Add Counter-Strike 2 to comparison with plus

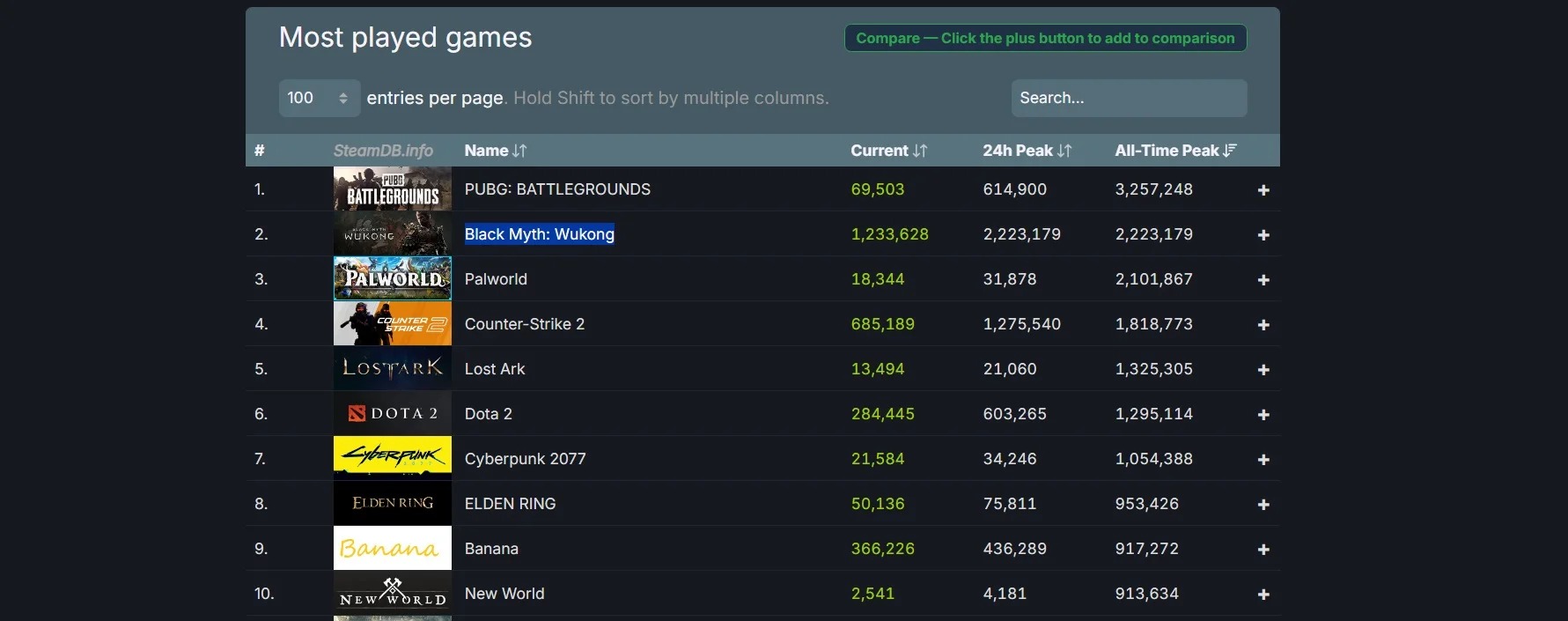click(1263, 325)
